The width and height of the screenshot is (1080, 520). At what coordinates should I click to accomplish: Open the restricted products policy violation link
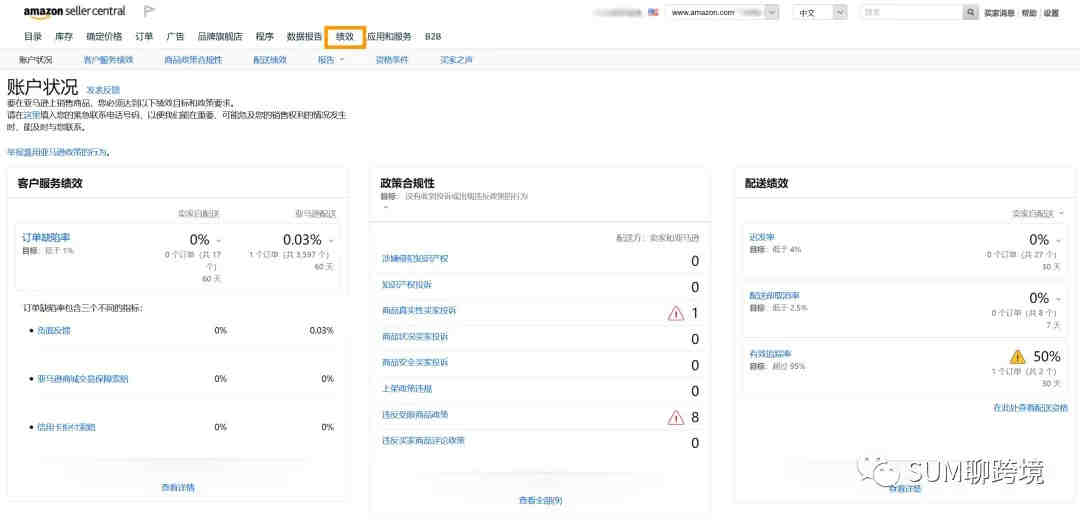[x=415, y=414]
